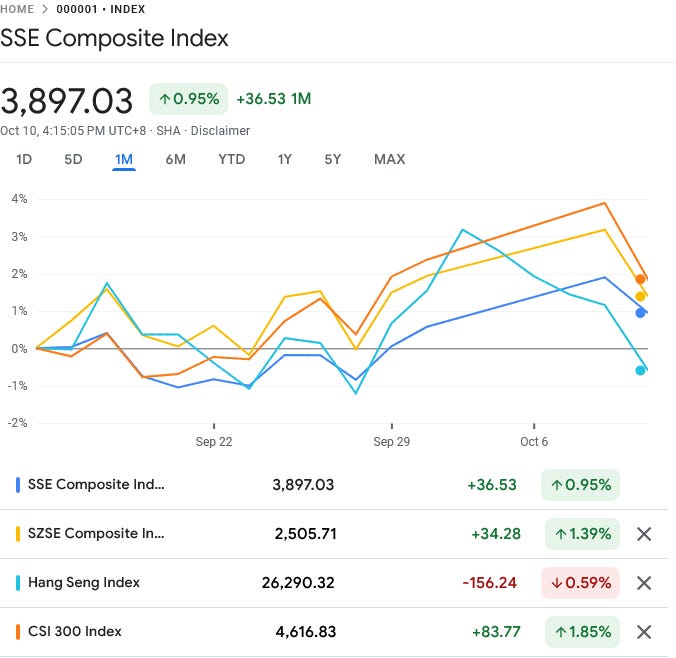Click the Oct 6 axis label
Viewport: 676px width, 658px height.
[534, 442]
